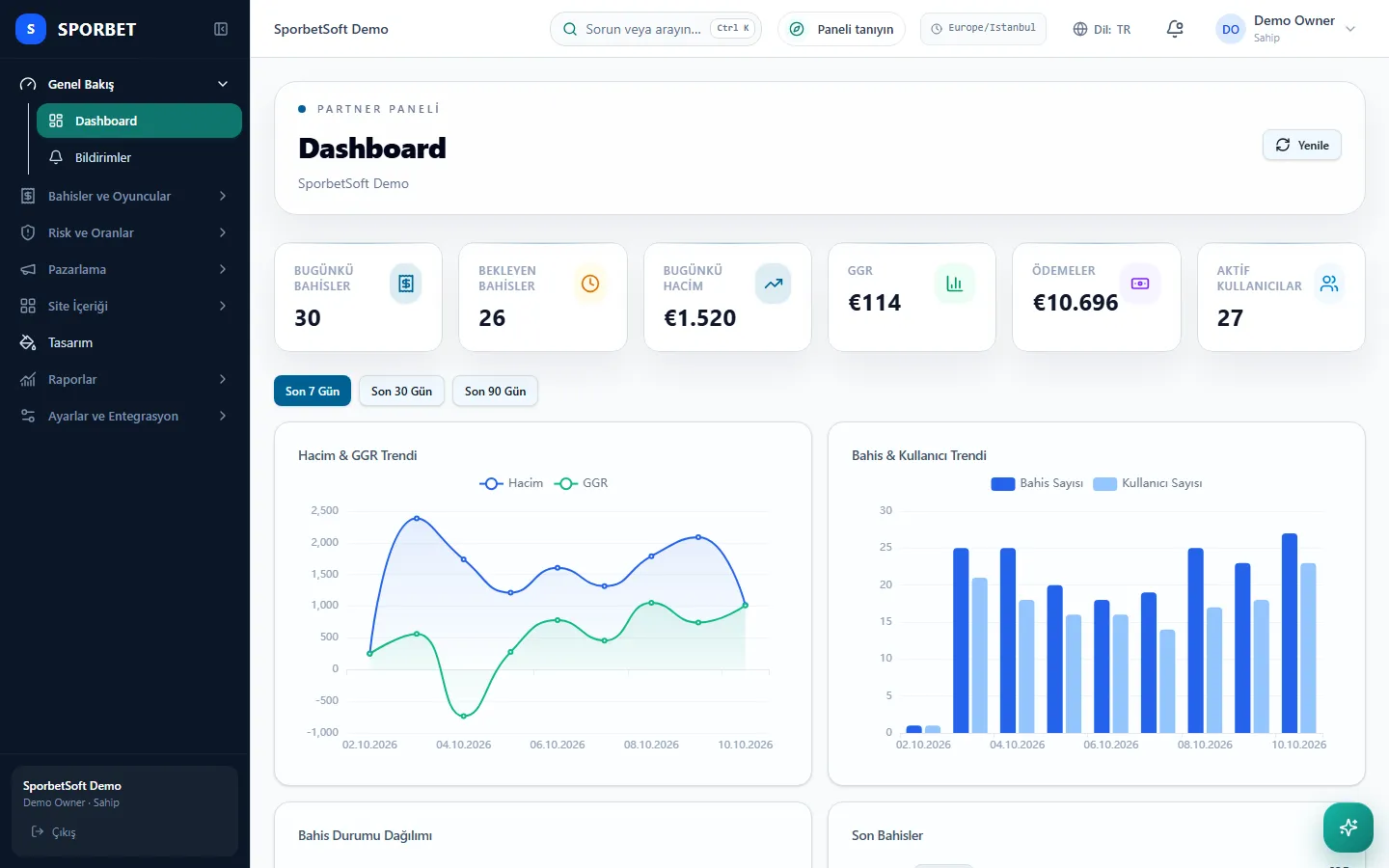Click the Europe/Istanbul timezone button
The height and width of the screenshot is (868, 1389).
pyautogui.click(x=983, y=29)
